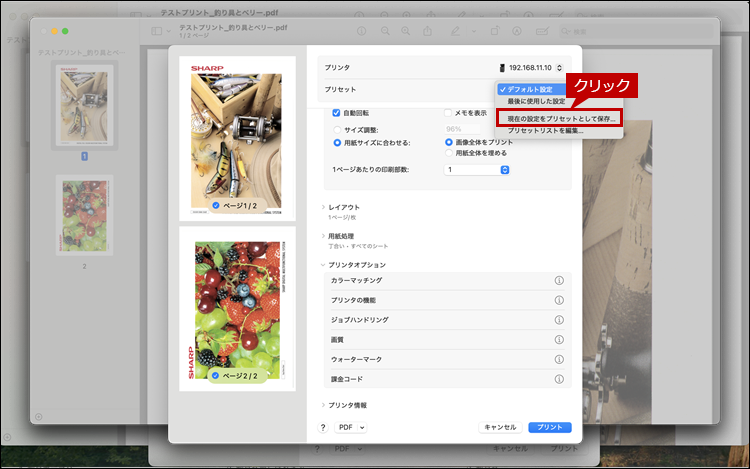Viewport: 750px width, 469px height.
Task: Click info icon next to ジョブハンドリング
Action: pyautogui.click(x=559, y=320)
